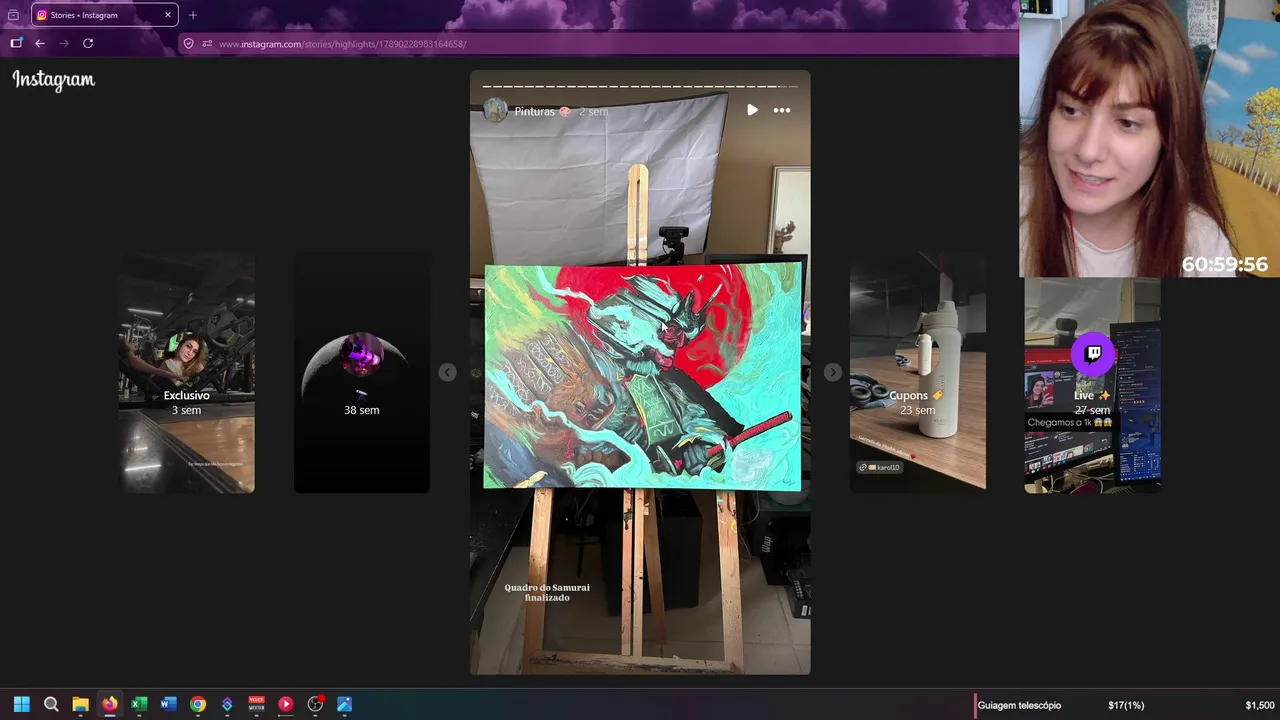Click the story progress bar
This screenshot has height=720, width=1280.
click(x=640, y=86)
